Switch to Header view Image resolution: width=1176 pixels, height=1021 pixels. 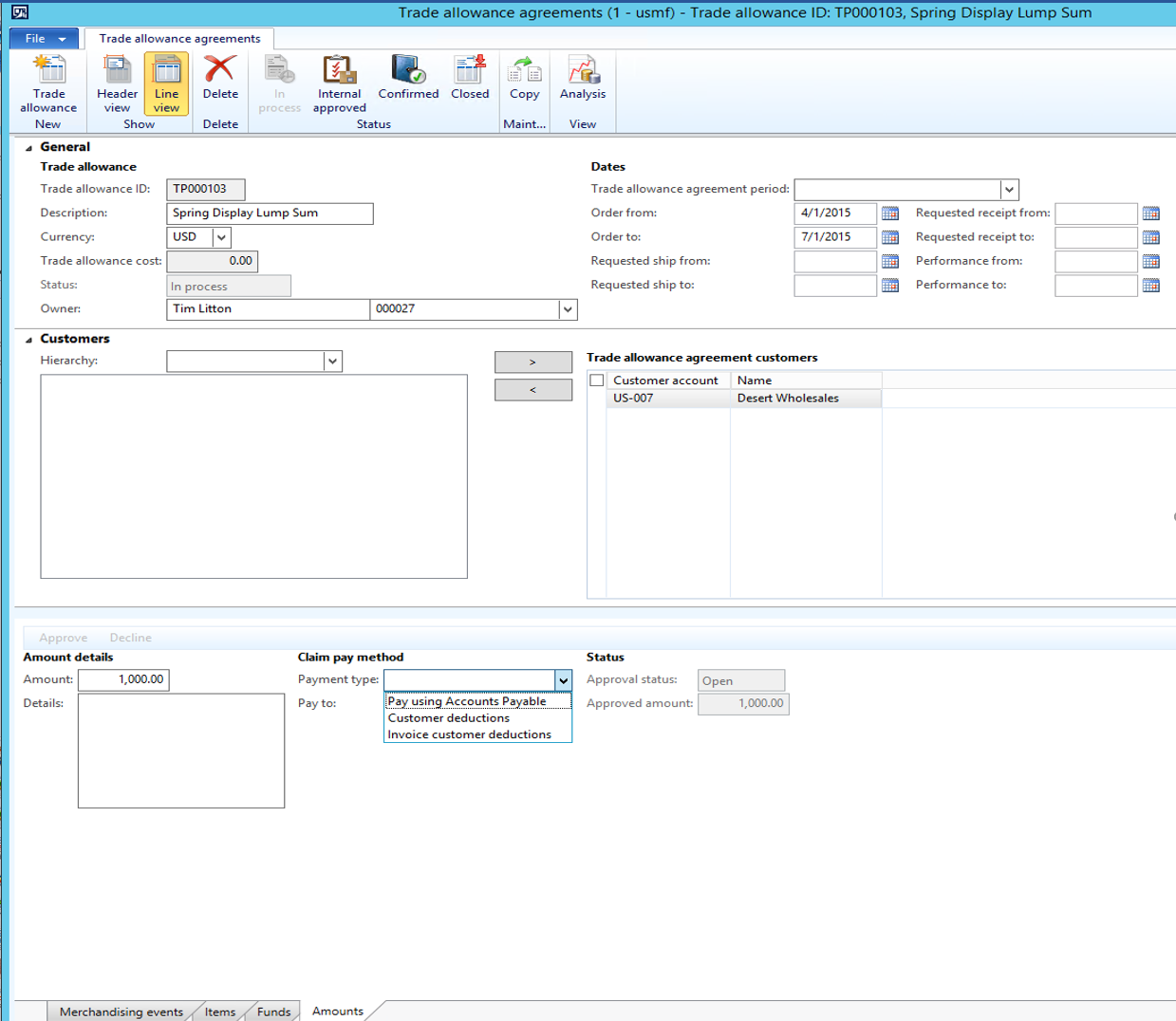pyautogui.click(x=116, y=80)
